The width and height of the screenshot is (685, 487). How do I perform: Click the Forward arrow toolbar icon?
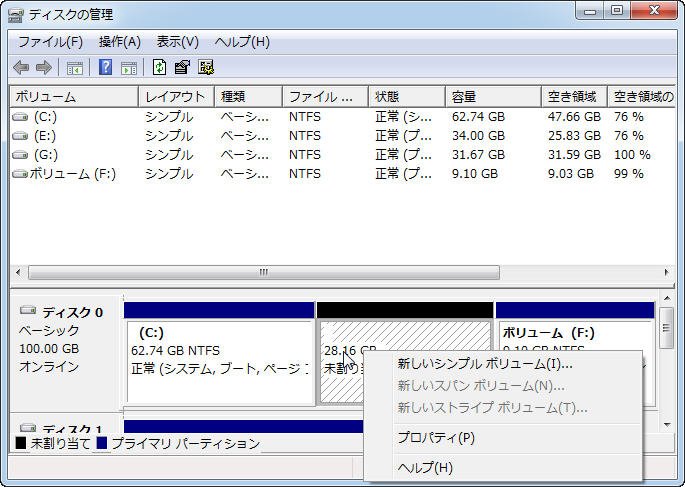point(44,68)
